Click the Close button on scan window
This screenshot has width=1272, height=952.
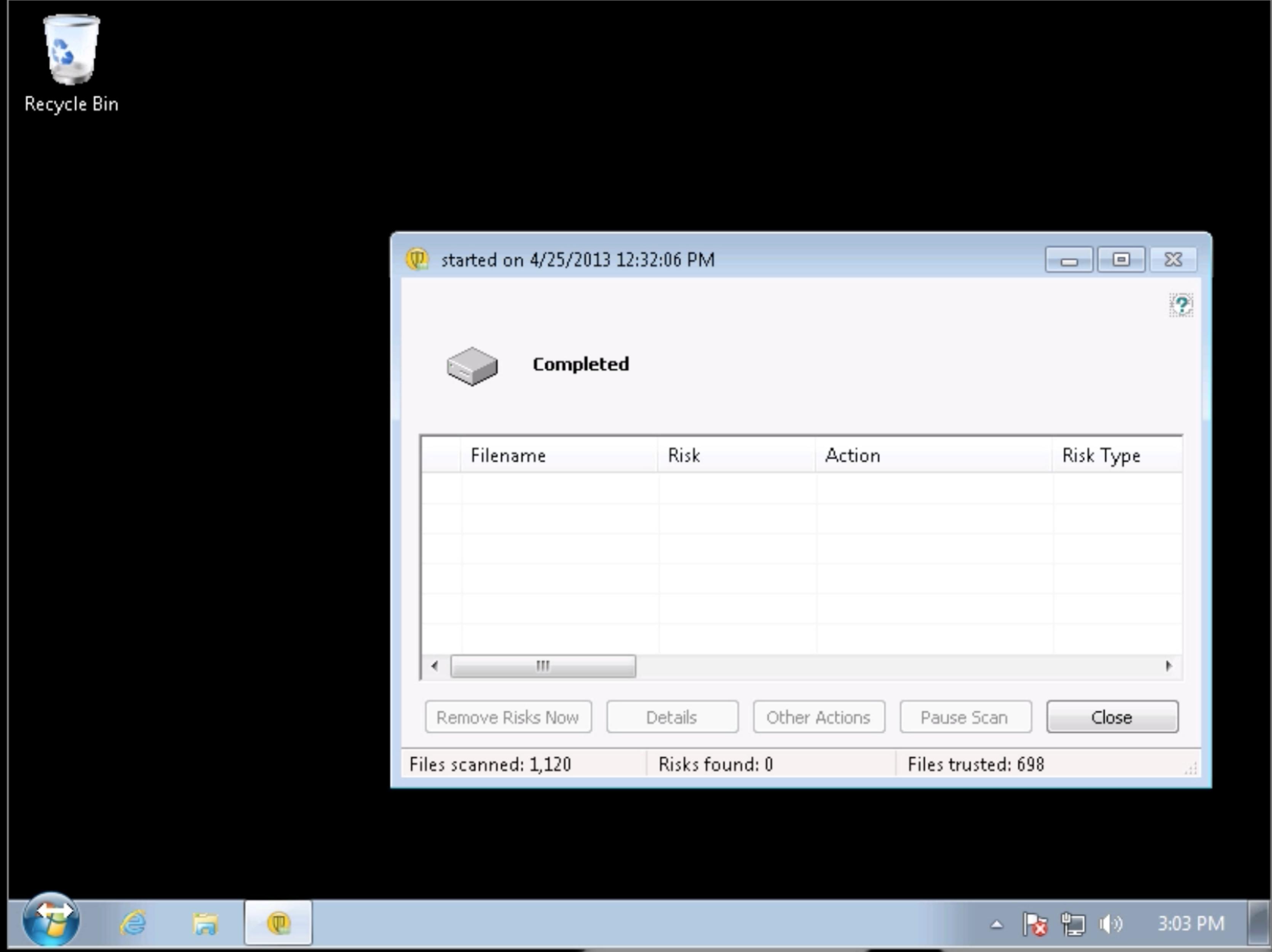pos(1112,717)
